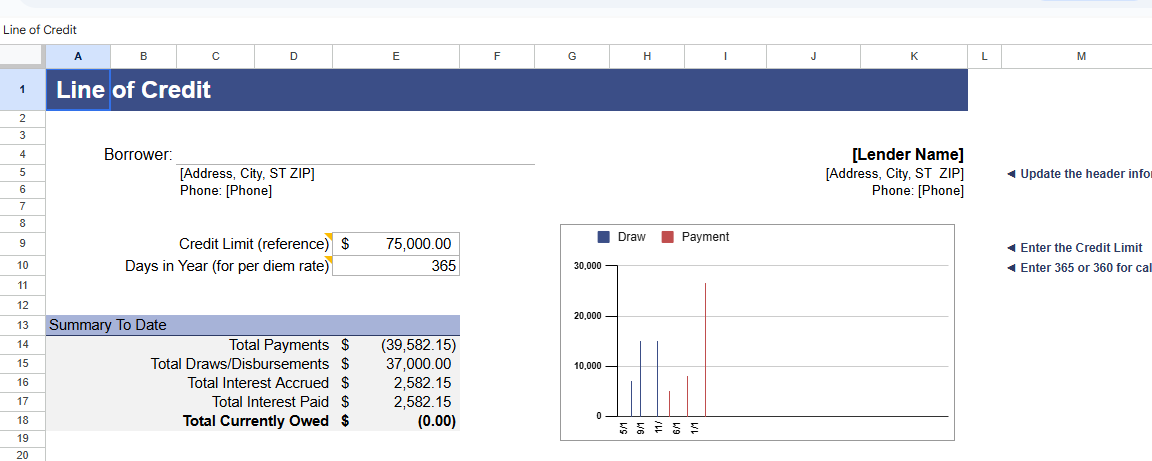The height and width of the screenshot is (461, 1152).
Task: Click the Payment legend label
Action: 705,237
